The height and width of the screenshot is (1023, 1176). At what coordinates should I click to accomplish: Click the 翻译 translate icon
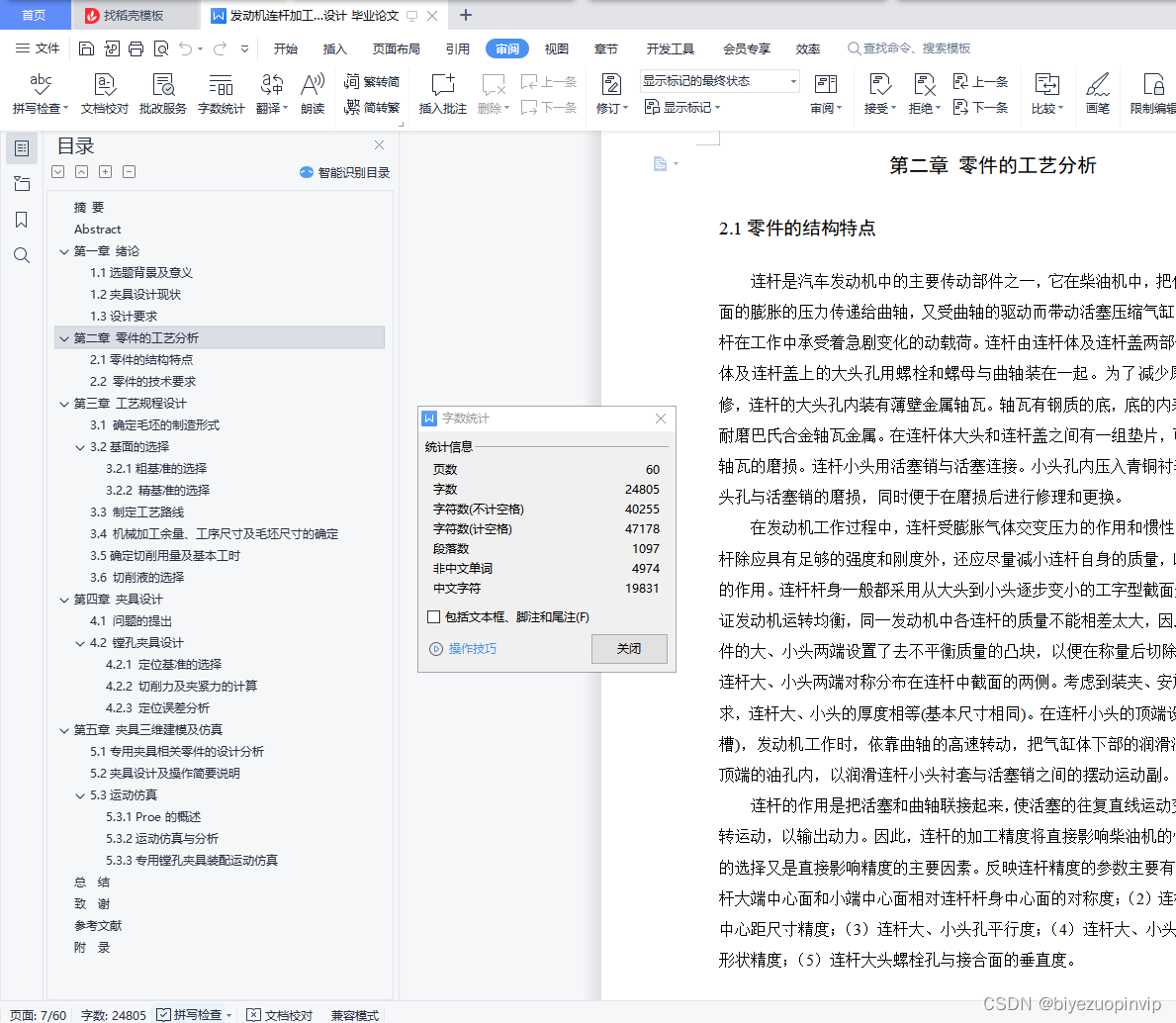272,84
